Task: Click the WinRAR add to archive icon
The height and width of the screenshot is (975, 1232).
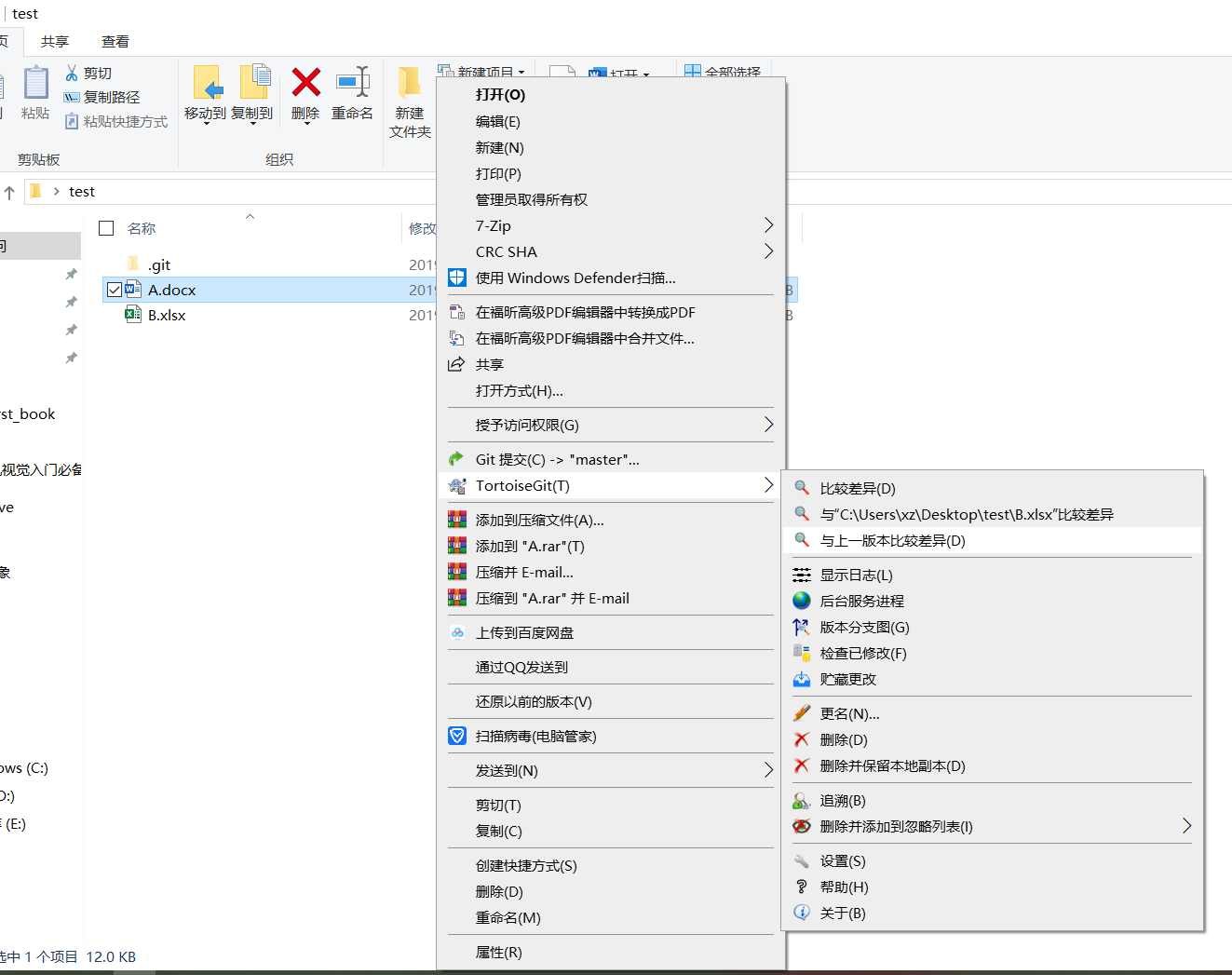Action: 457,520
